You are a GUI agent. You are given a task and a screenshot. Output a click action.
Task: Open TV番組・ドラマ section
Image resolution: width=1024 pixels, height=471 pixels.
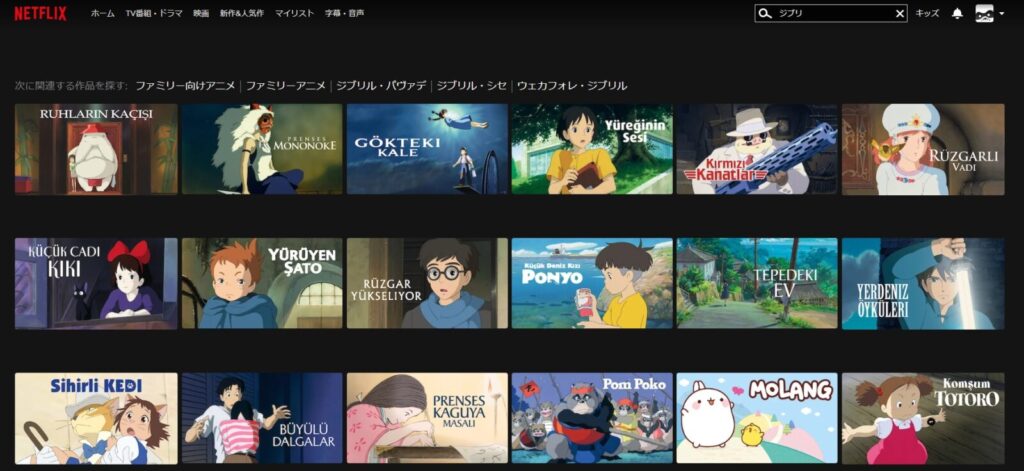[x=154, y=14]
